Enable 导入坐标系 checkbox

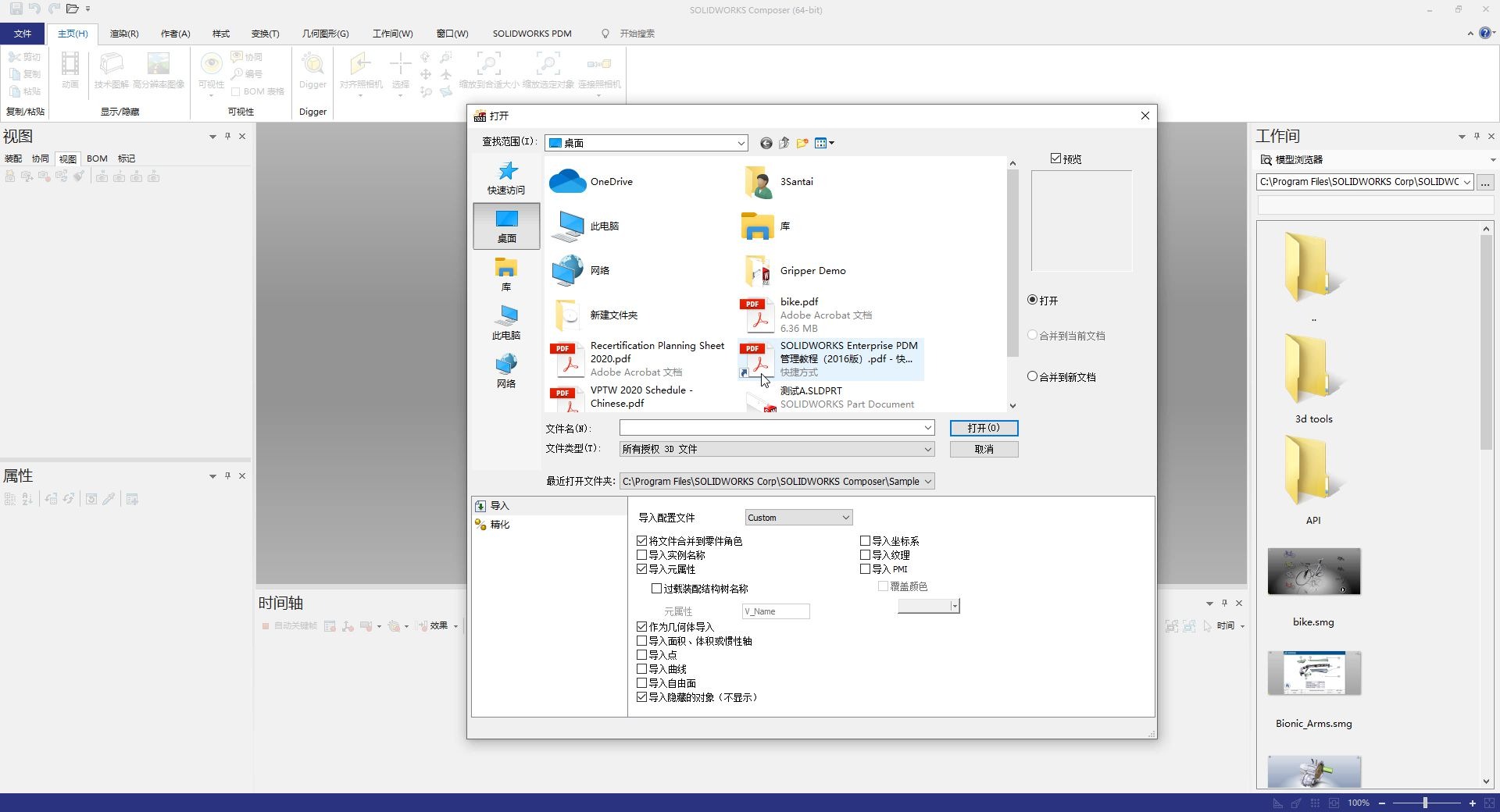click(x=866, y=541)
